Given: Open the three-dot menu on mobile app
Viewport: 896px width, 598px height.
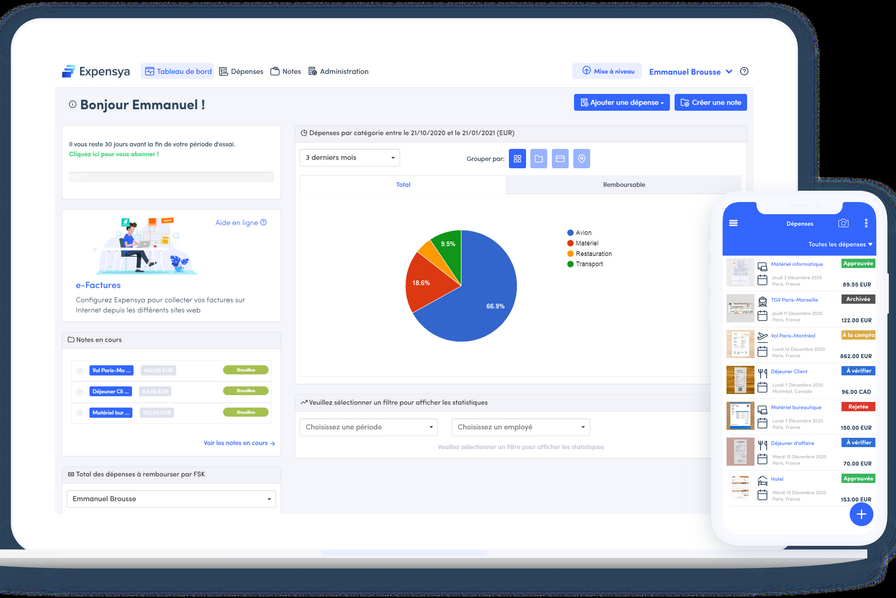Looking at the screenshot, I should [x=866, y=223].
